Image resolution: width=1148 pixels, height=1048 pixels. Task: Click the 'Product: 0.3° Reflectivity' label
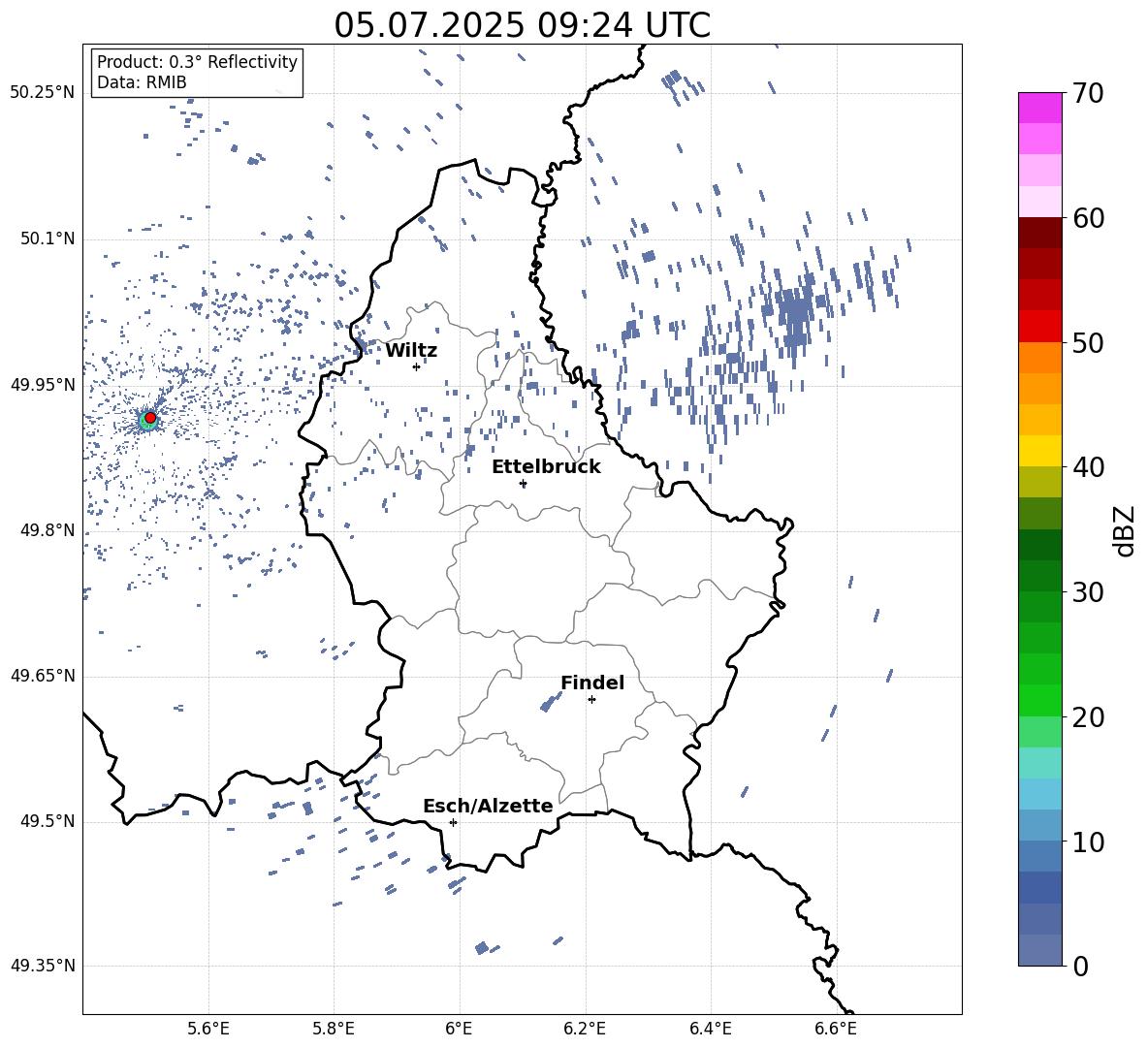(x=197, y=62)
